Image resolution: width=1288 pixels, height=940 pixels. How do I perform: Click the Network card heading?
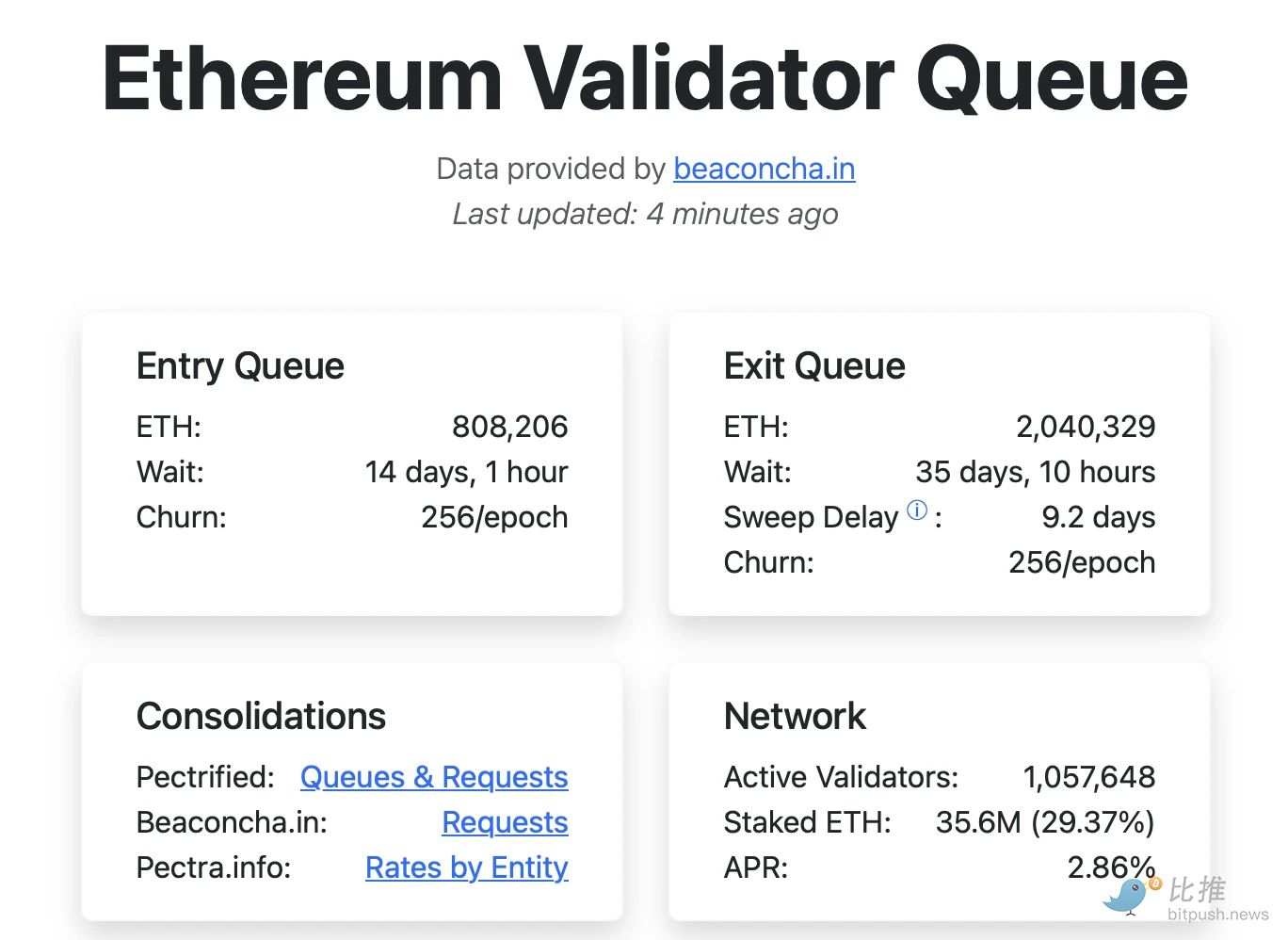pyautogui.click(x=795, y=716)
